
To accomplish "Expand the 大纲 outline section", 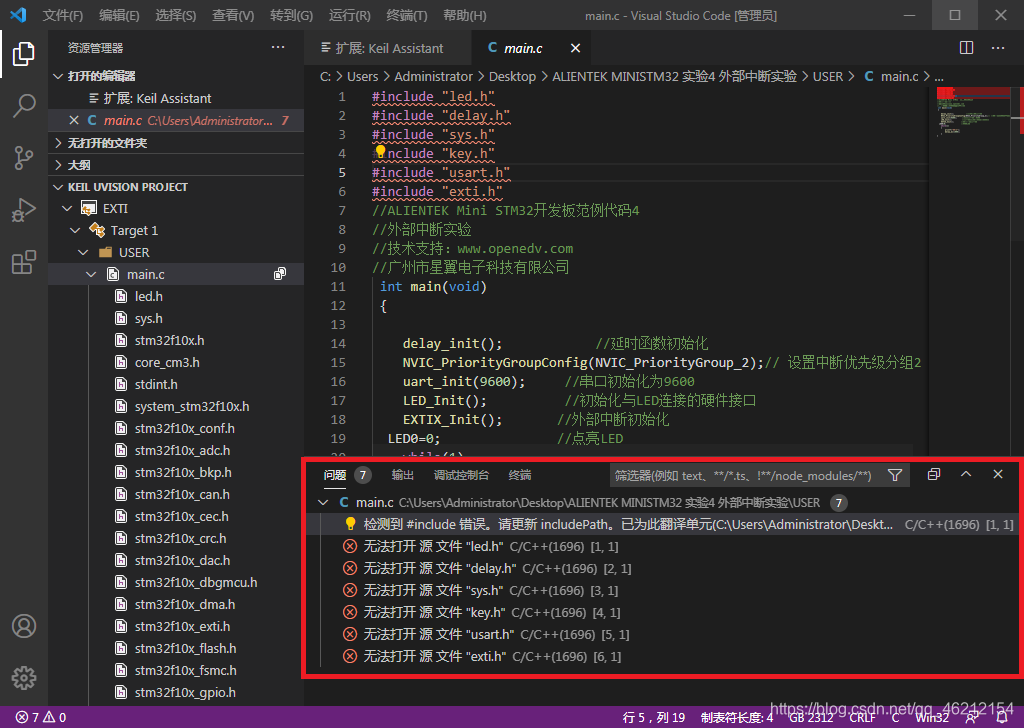I will coord(58,165).
